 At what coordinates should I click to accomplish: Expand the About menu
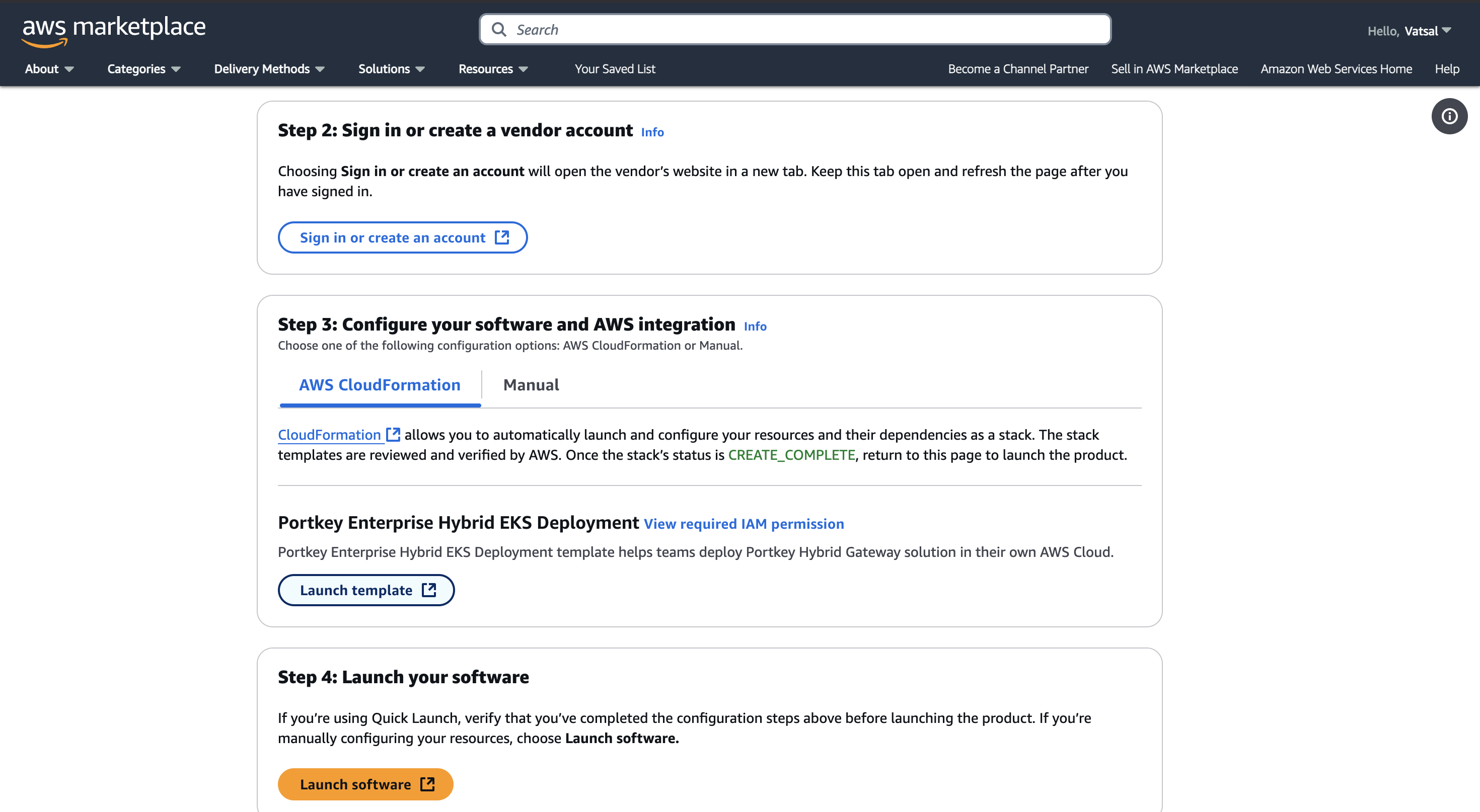[x=49, y=69]
